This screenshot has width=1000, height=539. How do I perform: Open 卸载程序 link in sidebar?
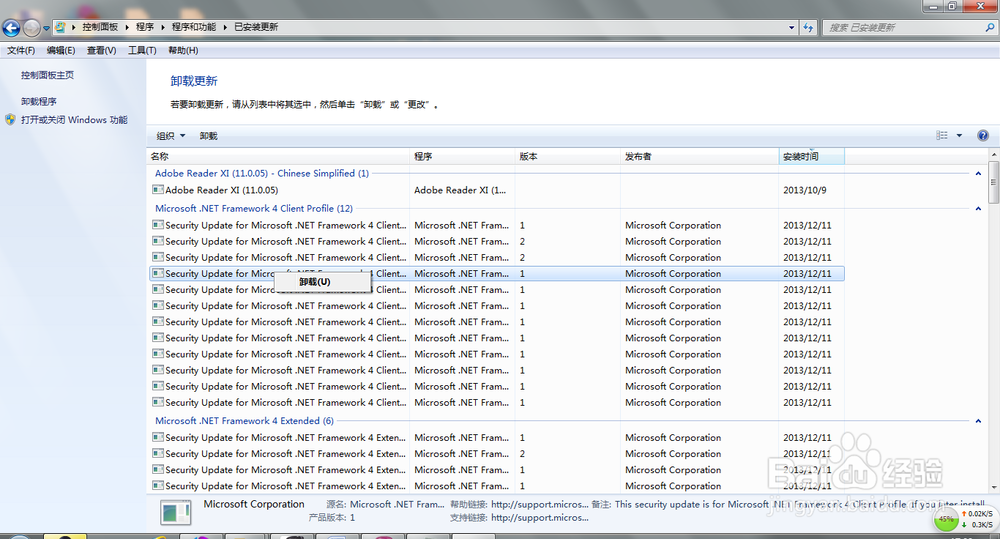coord(38,101)
